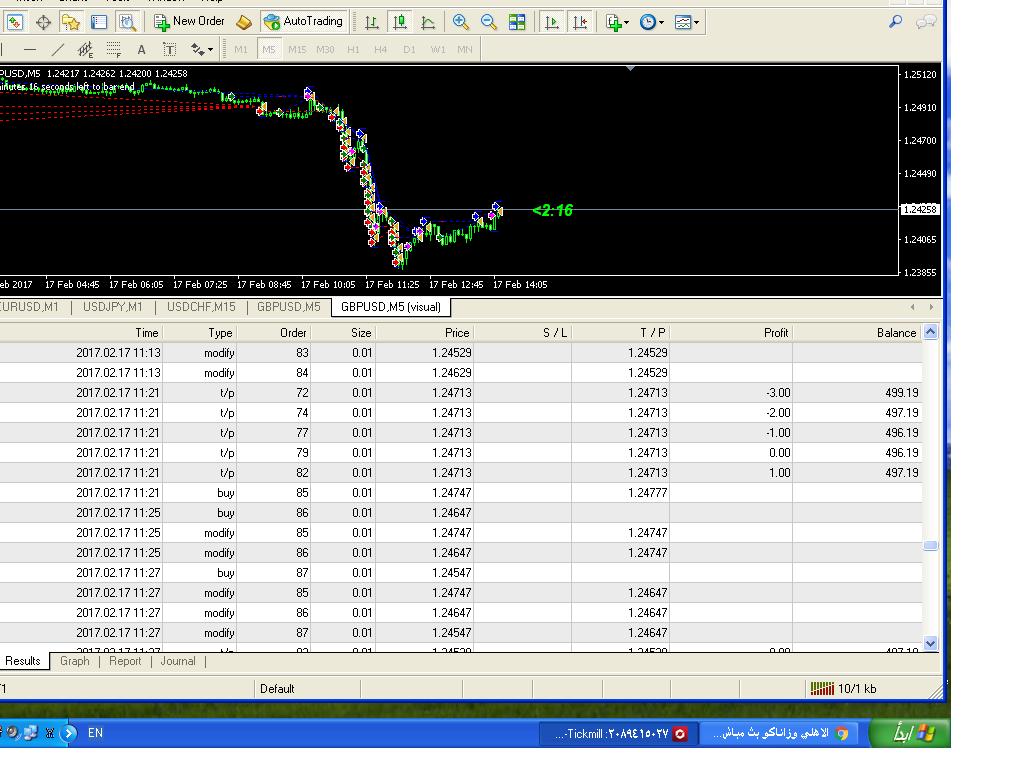1024x768 pixels.
Task: Click the results scrollbar thumb
Action: (x=931, y=545)
